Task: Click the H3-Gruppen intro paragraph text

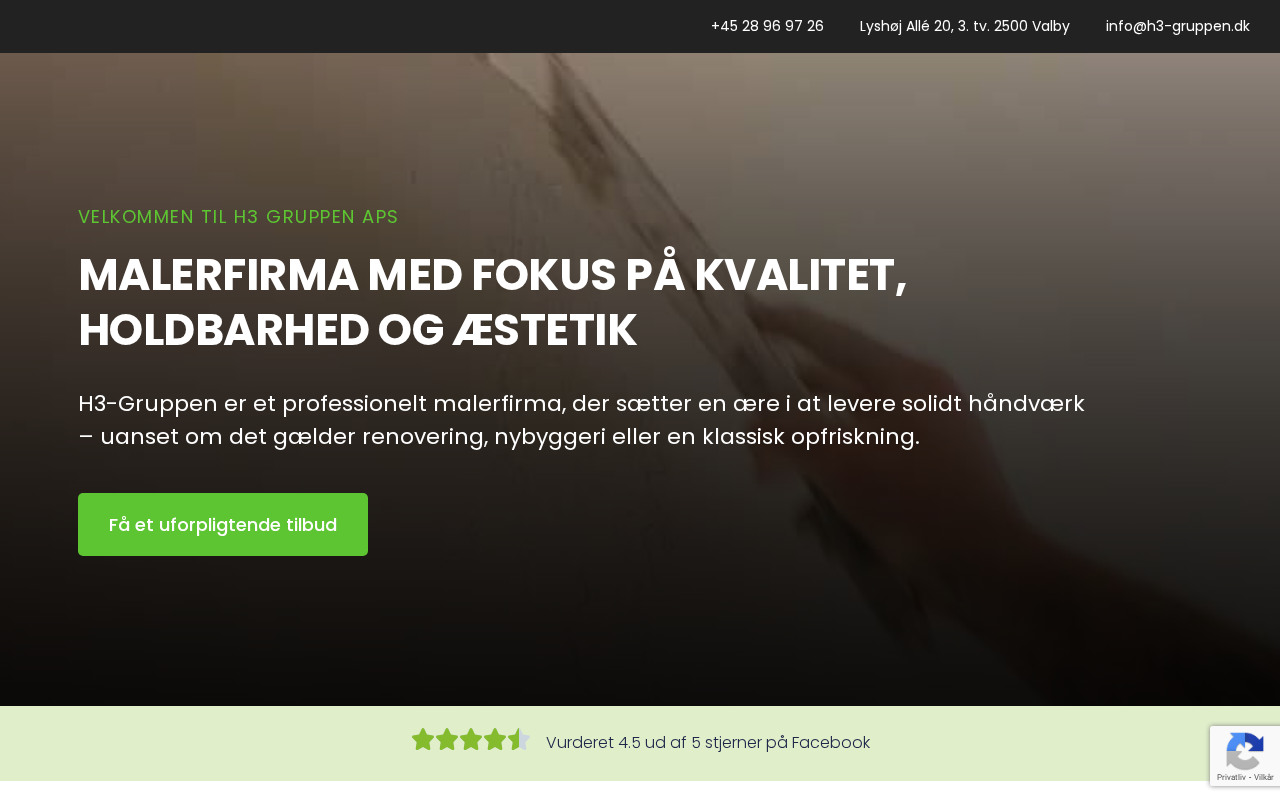Action: (x=581, y=420)
